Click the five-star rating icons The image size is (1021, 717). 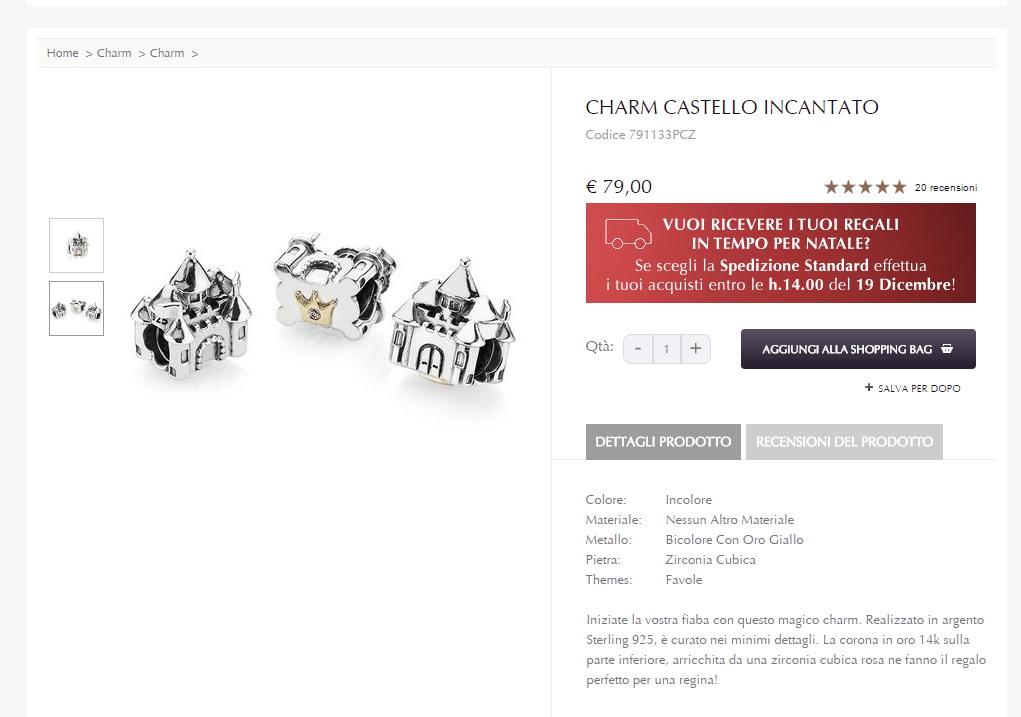click(865, 187)
